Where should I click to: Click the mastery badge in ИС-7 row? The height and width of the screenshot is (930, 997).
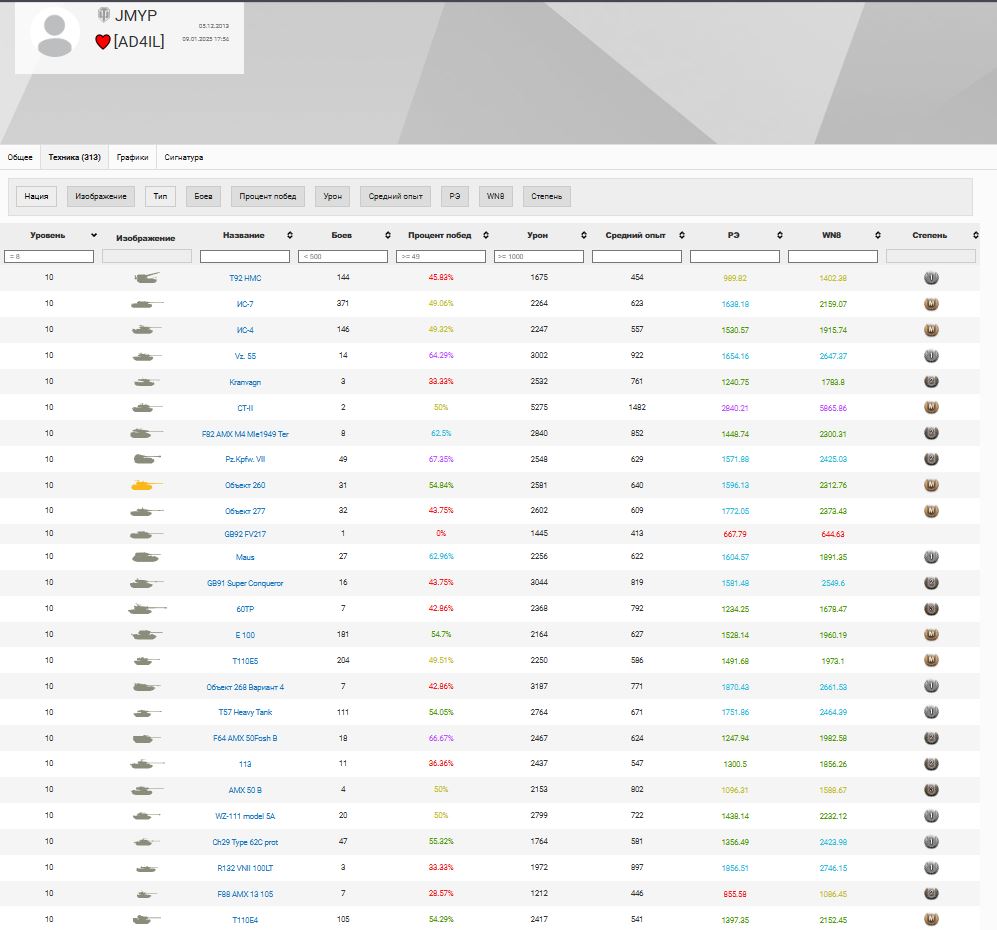931,304
